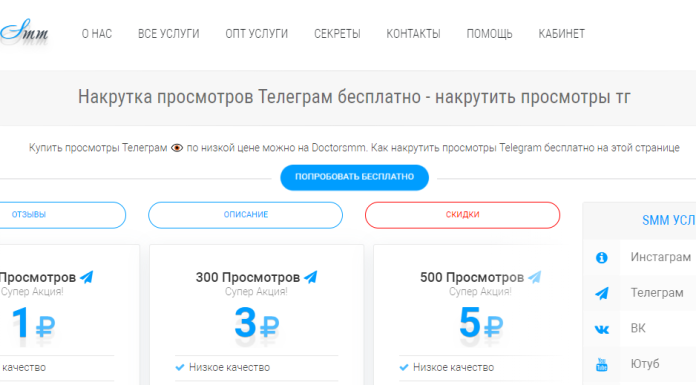Open Телеграм services in sidebar
Screen dimensions: 696x385
coord(657,293)
